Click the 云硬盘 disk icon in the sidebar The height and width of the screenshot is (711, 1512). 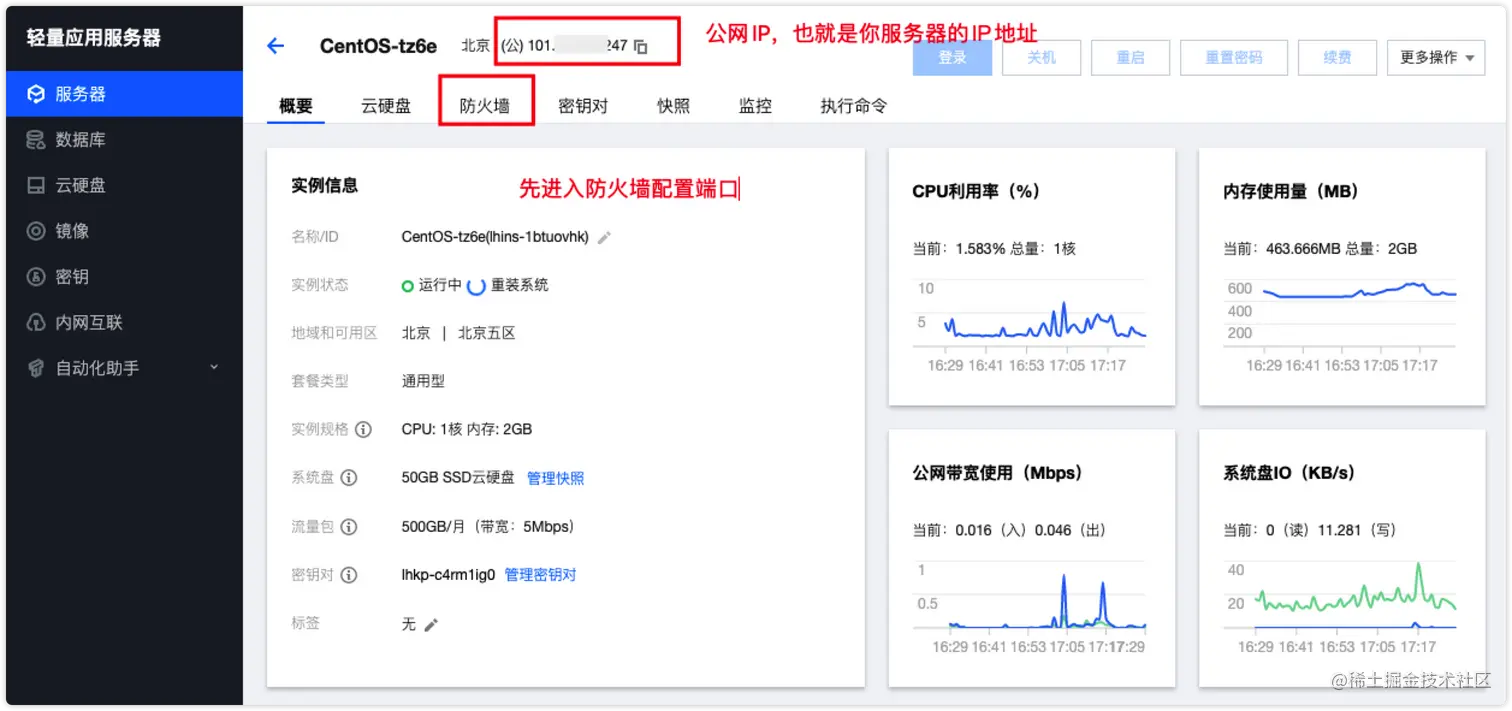pyautogui.click(x=36, y=186)
